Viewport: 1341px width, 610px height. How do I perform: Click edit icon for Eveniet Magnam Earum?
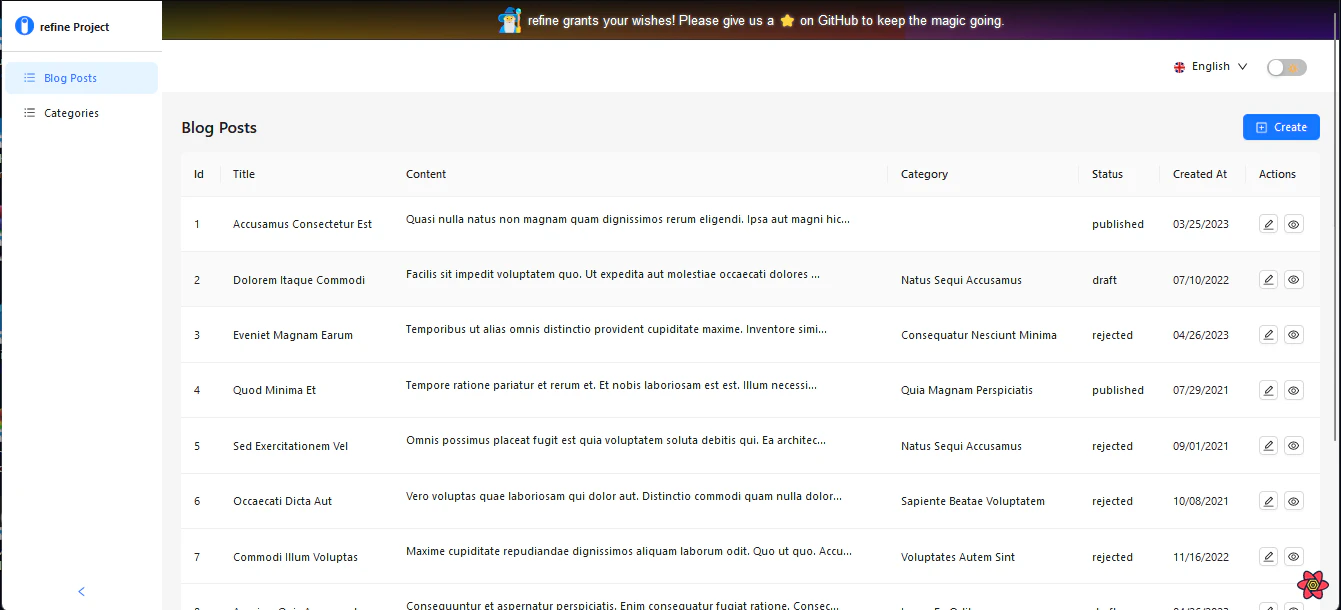coord(1268,335)
